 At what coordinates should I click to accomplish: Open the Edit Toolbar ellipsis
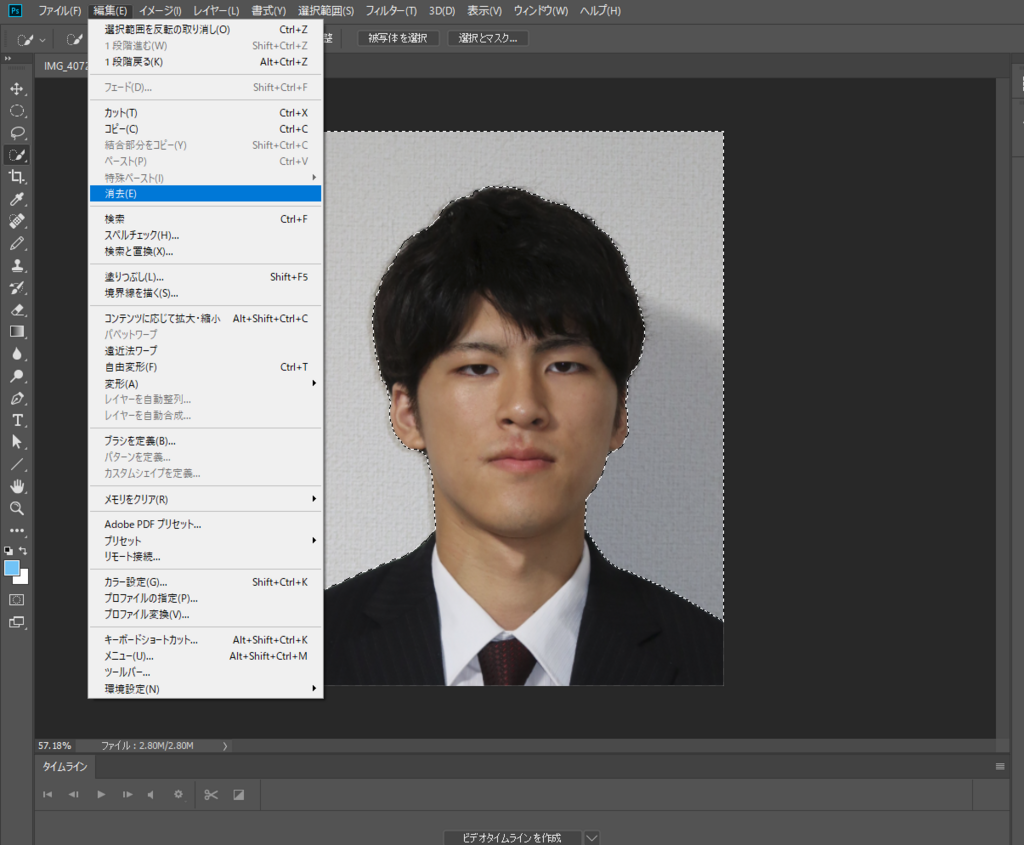pyautogui.click(x=17, y=531)
